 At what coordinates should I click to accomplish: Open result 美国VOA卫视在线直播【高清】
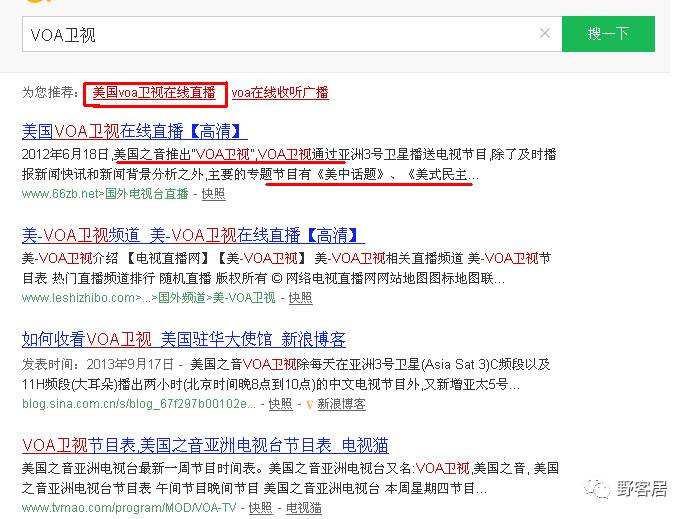pos(134,131)
